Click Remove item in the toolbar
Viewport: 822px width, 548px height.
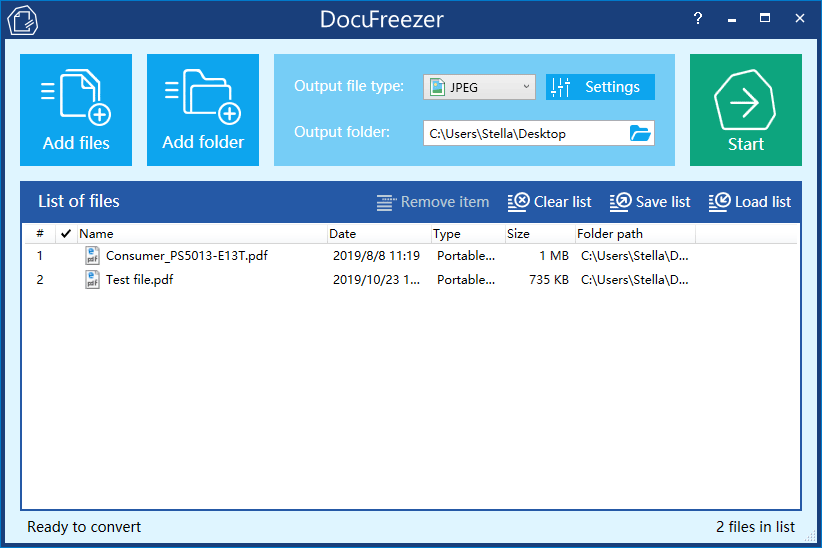point(433,202)
